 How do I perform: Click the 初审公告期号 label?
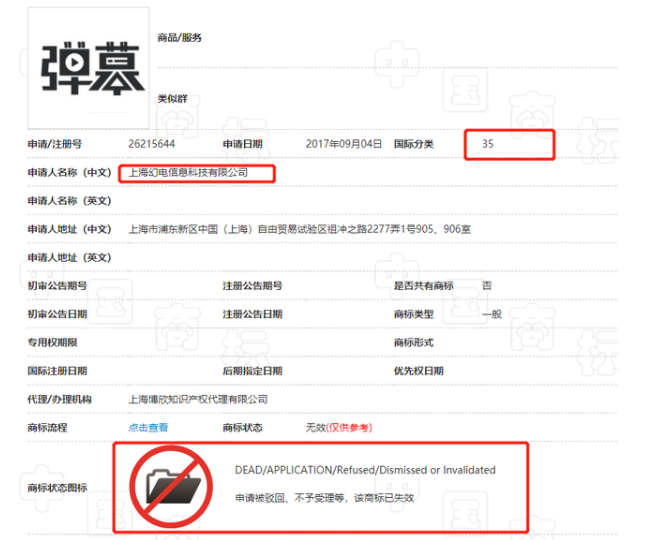(x=57, y=286)
